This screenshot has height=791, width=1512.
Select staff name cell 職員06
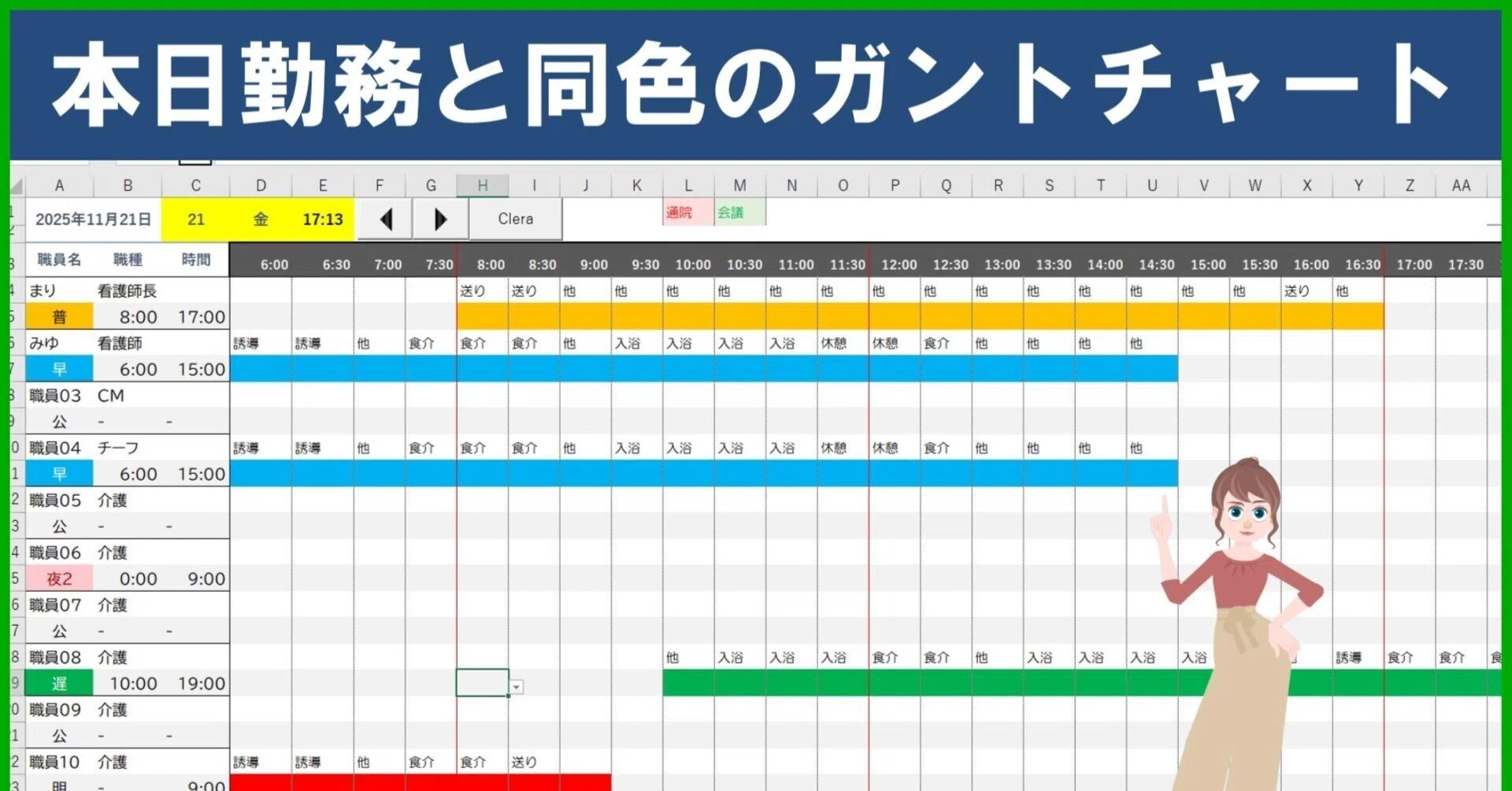(x=59, y=553)
